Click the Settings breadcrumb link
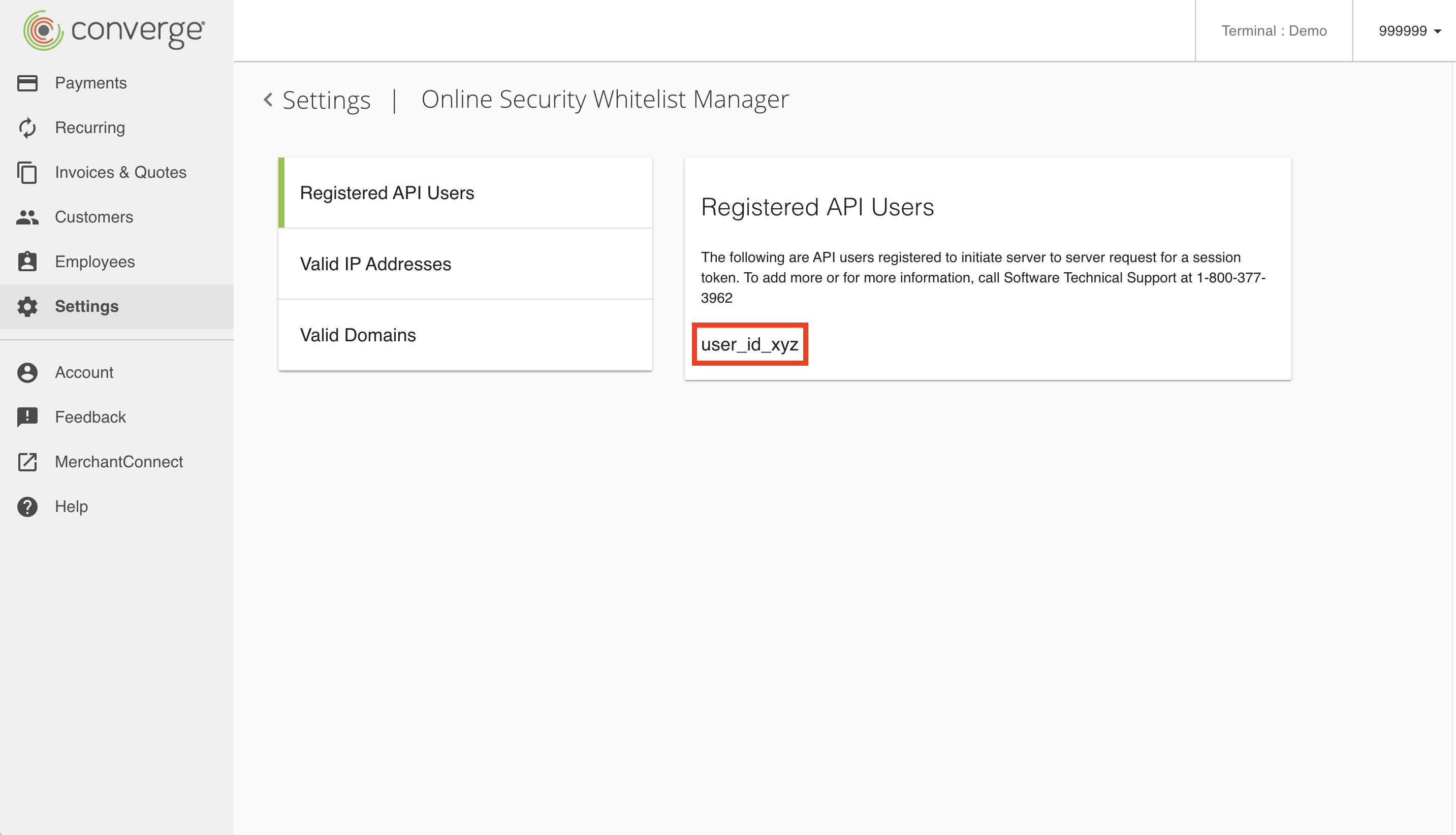 click(326, 101)
